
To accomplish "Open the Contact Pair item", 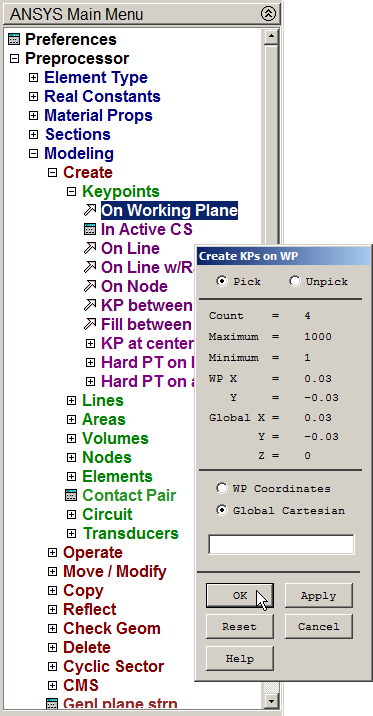I will tap(129, 495).
